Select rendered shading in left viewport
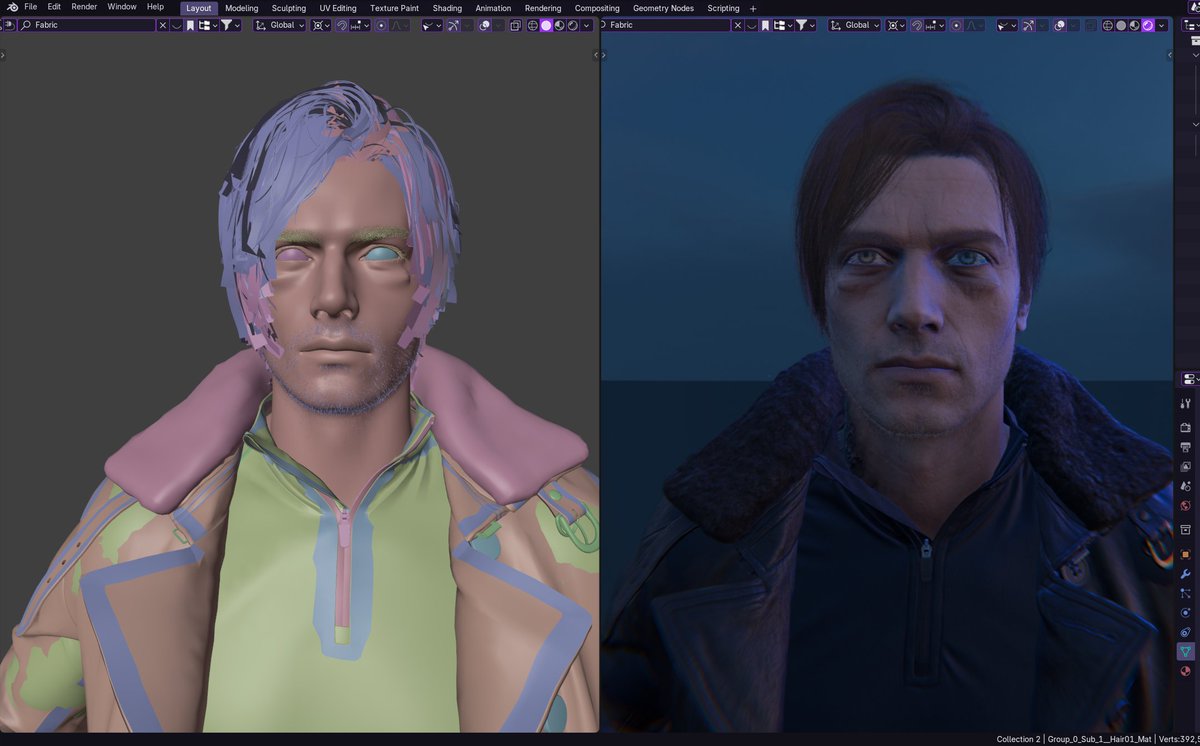1200x746 pixels. tap(573, 25)
